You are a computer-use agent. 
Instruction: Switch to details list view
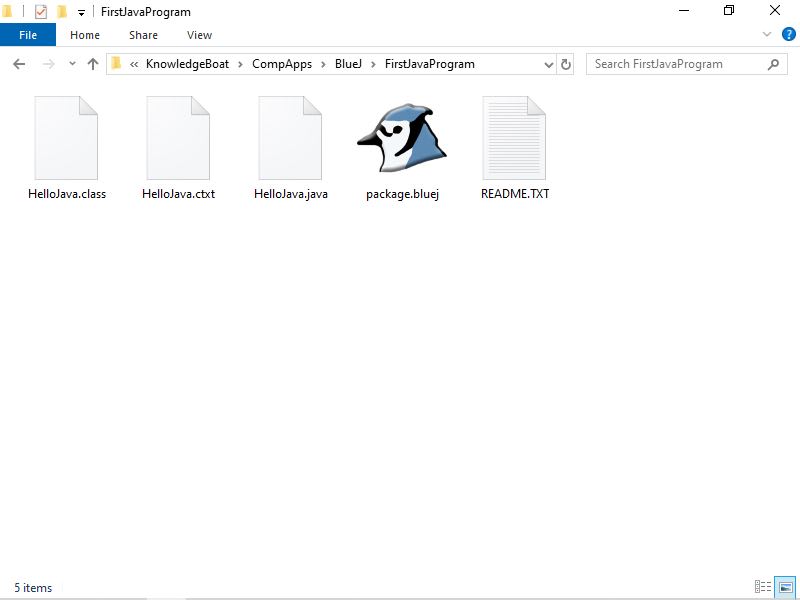coord(763,587)
